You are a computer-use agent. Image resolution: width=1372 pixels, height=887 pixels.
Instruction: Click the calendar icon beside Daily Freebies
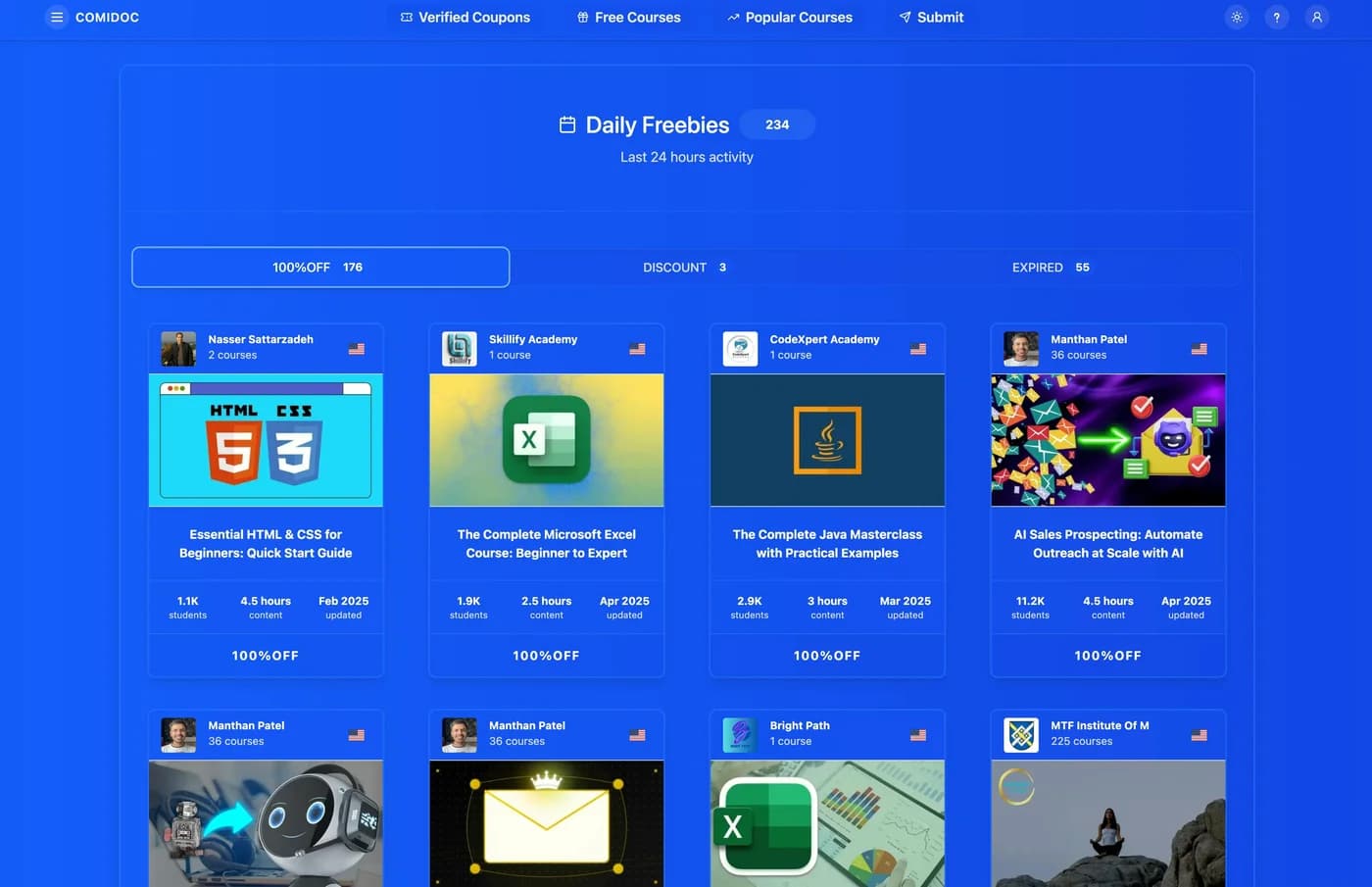[x=567, y=124]
